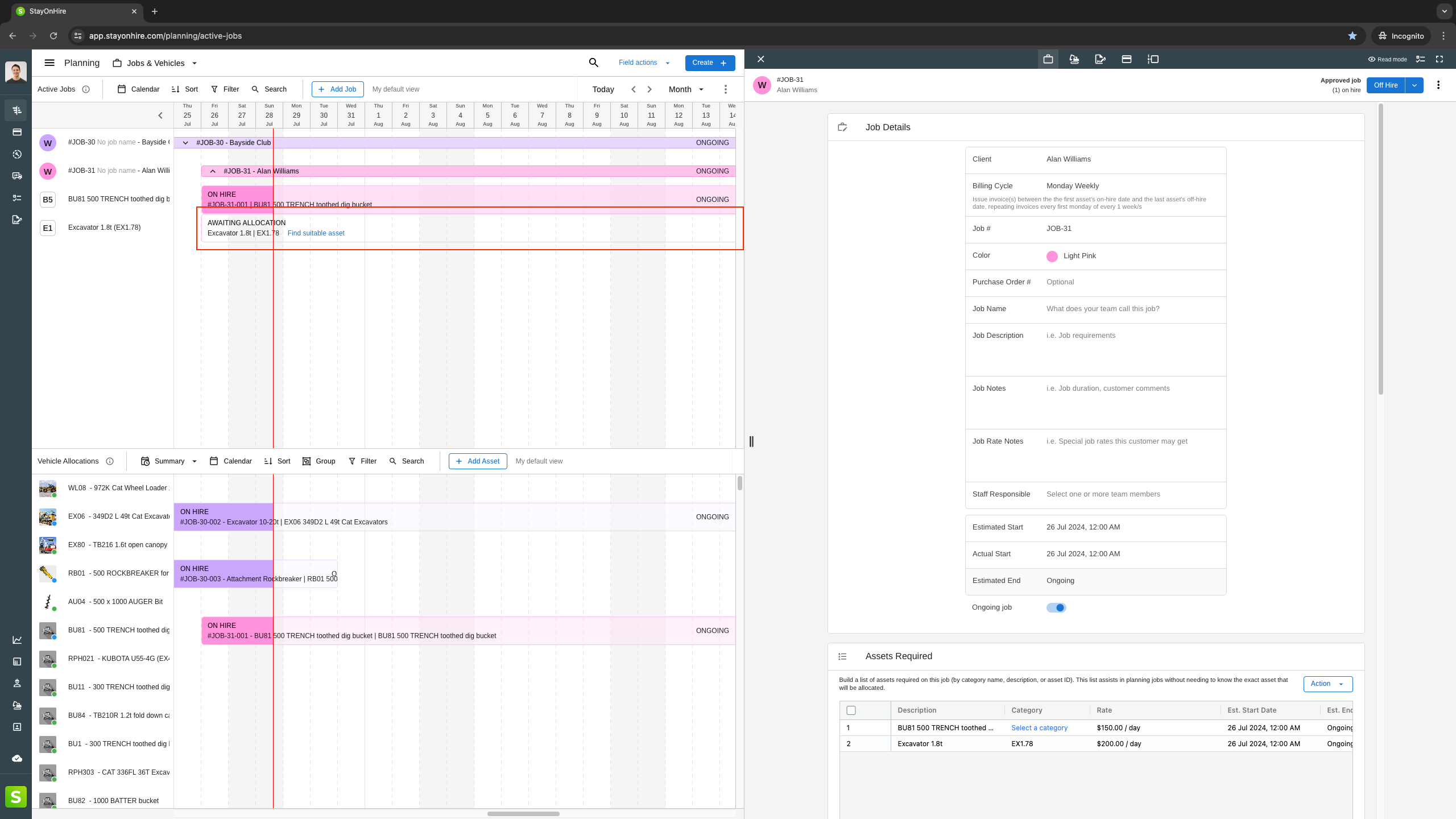Open the Month view dropdown

[686, 89]
